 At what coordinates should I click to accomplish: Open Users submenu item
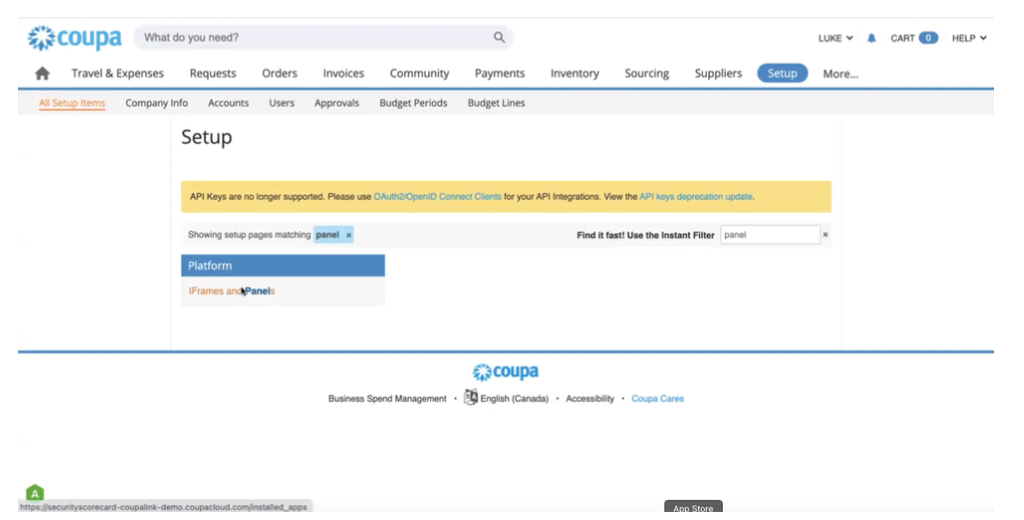[281, 103]
